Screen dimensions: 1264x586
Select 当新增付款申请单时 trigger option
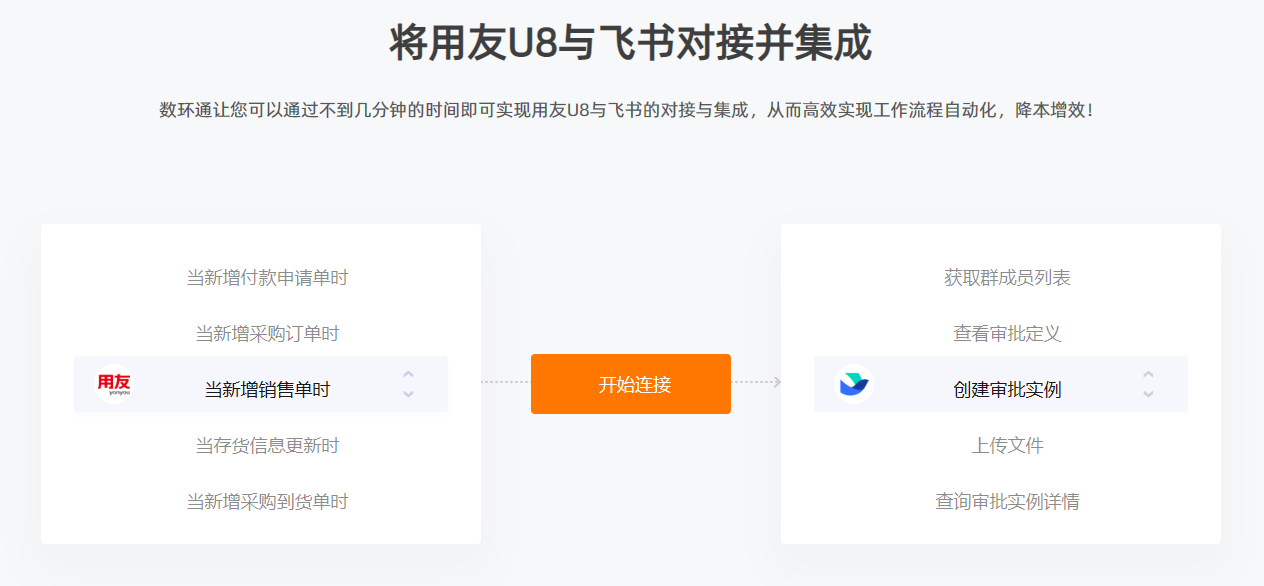coord(267,278)
